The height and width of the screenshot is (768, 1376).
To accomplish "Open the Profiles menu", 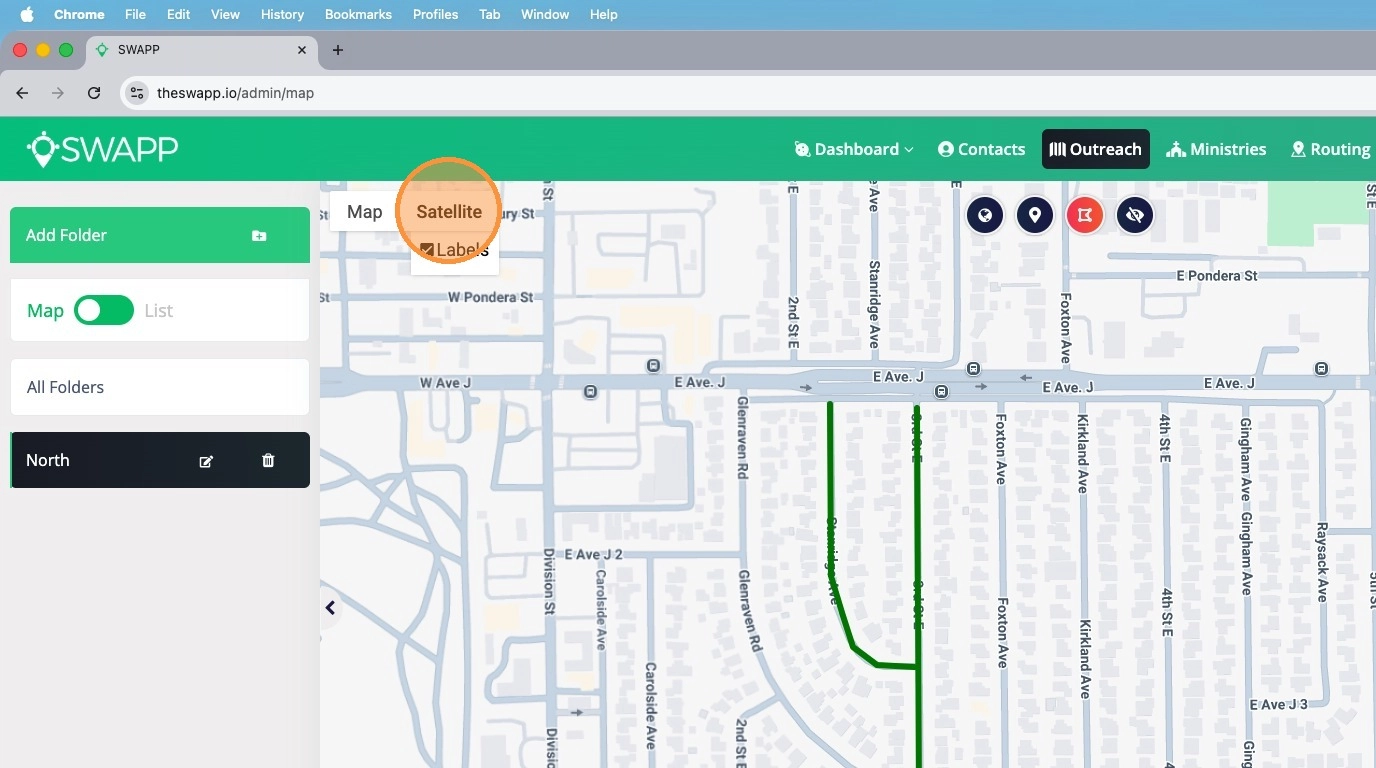I will tap(435, 14).
